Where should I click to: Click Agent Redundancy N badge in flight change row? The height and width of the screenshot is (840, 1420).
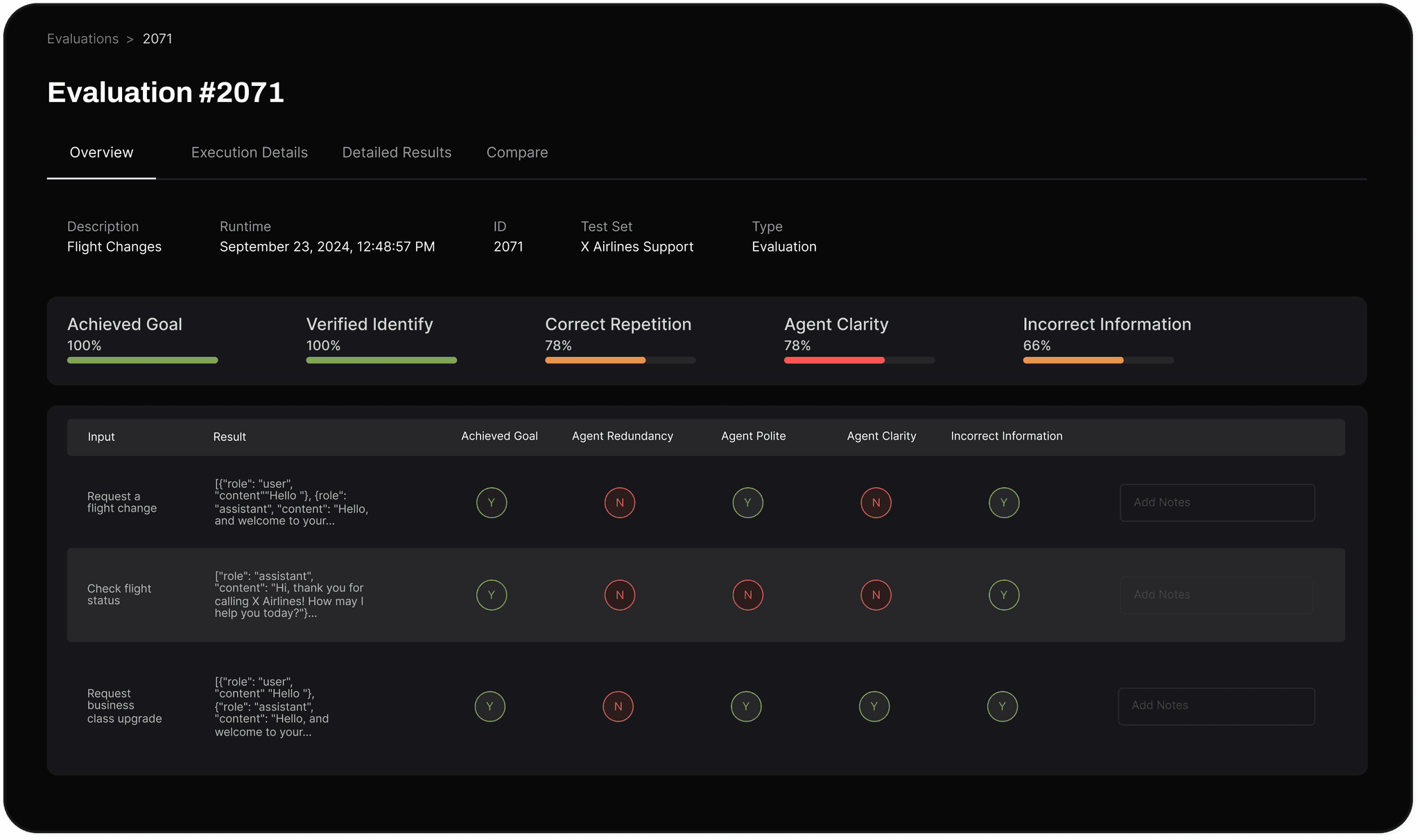[619, 502]
